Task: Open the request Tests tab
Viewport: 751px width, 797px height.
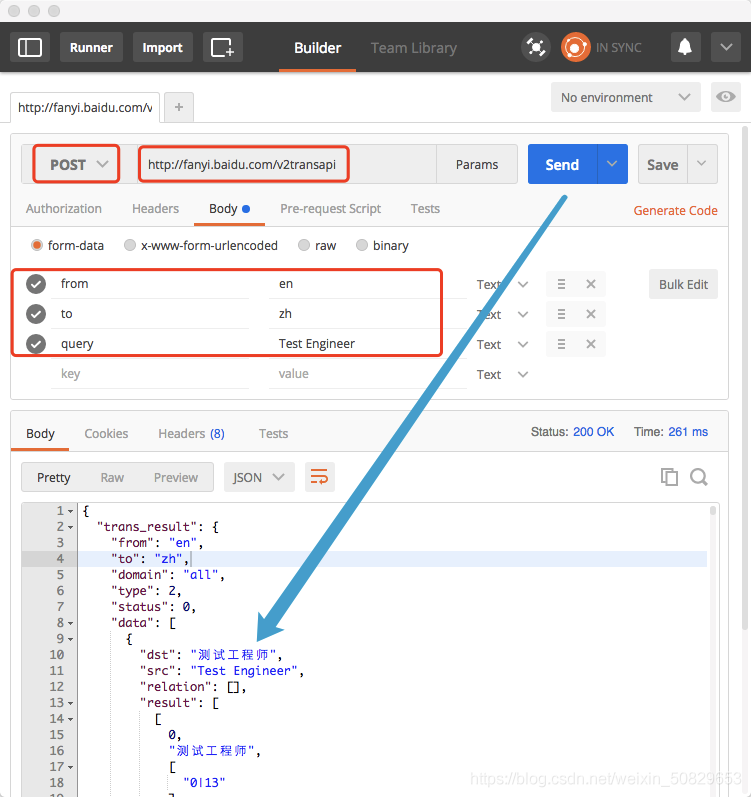Action: pos(425,209)
